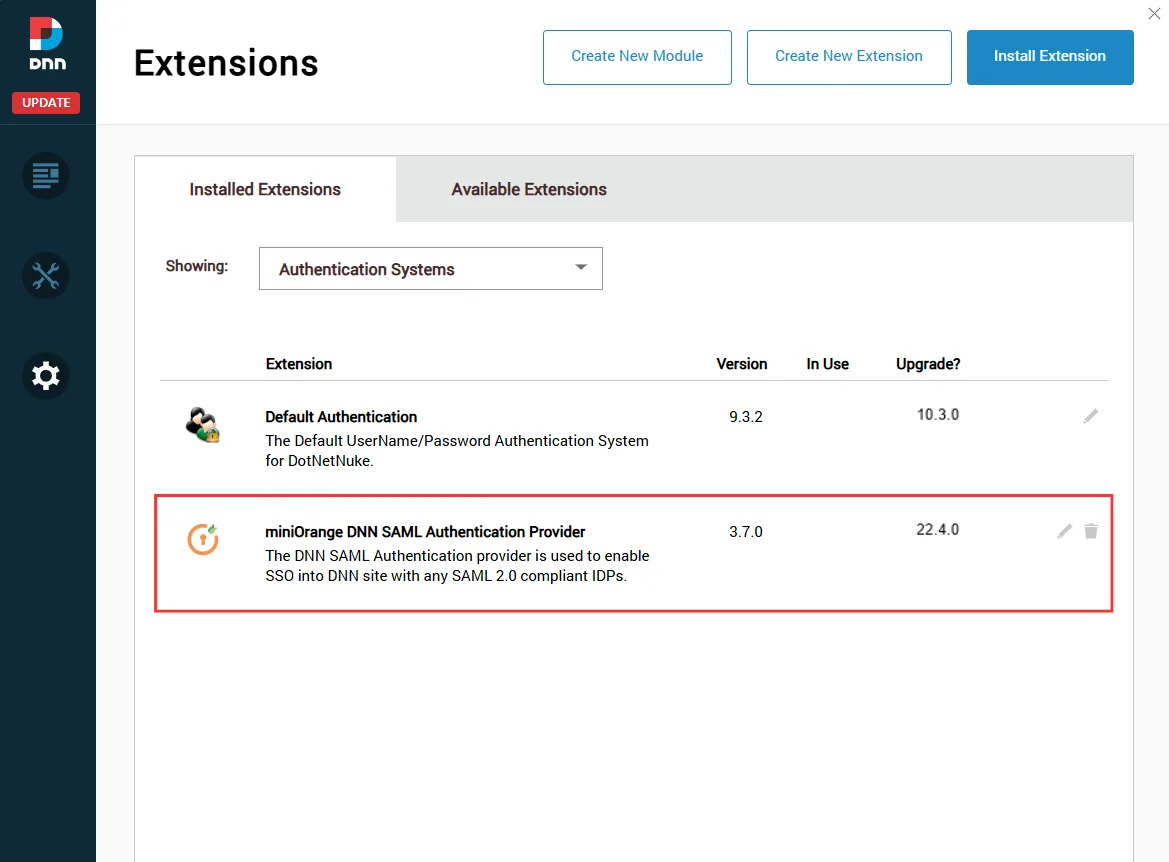Click the Extensions page heading
The height and width of the screenshot is (862, 1169).
click(226, 63)
